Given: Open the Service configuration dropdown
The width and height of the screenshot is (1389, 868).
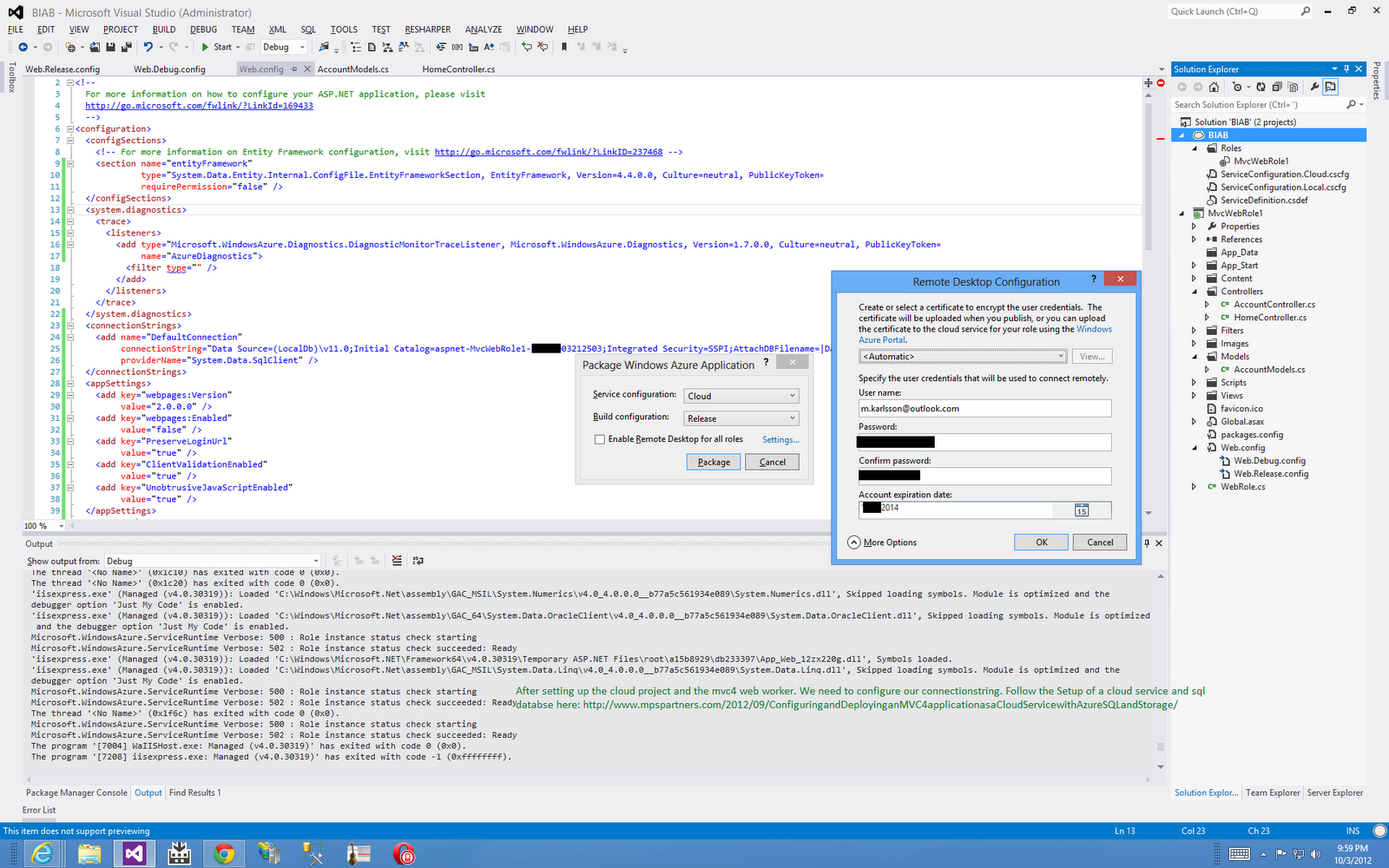Looking at the screenshot, I should tap(741, 396).
